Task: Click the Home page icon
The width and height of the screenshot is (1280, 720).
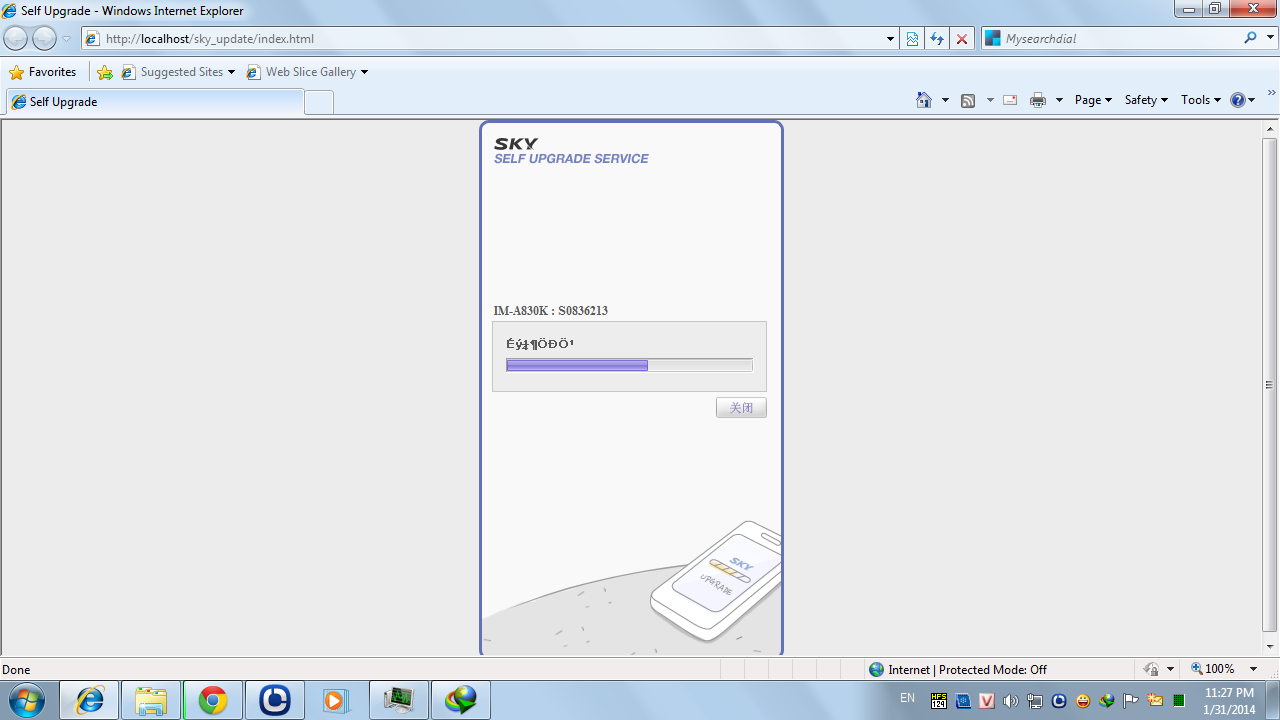Action: [x=924, y=100]
